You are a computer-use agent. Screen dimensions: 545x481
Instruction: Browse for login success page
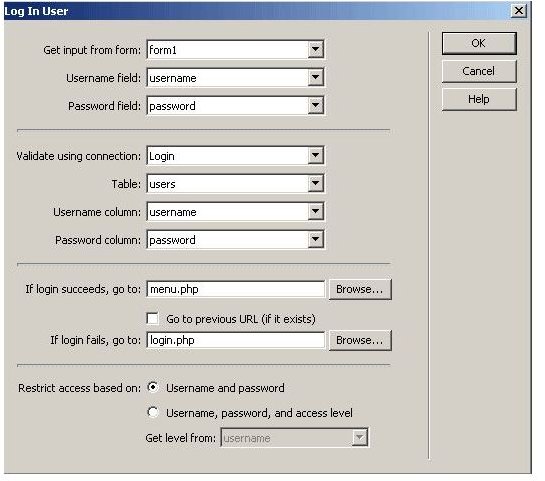point(360,289)
